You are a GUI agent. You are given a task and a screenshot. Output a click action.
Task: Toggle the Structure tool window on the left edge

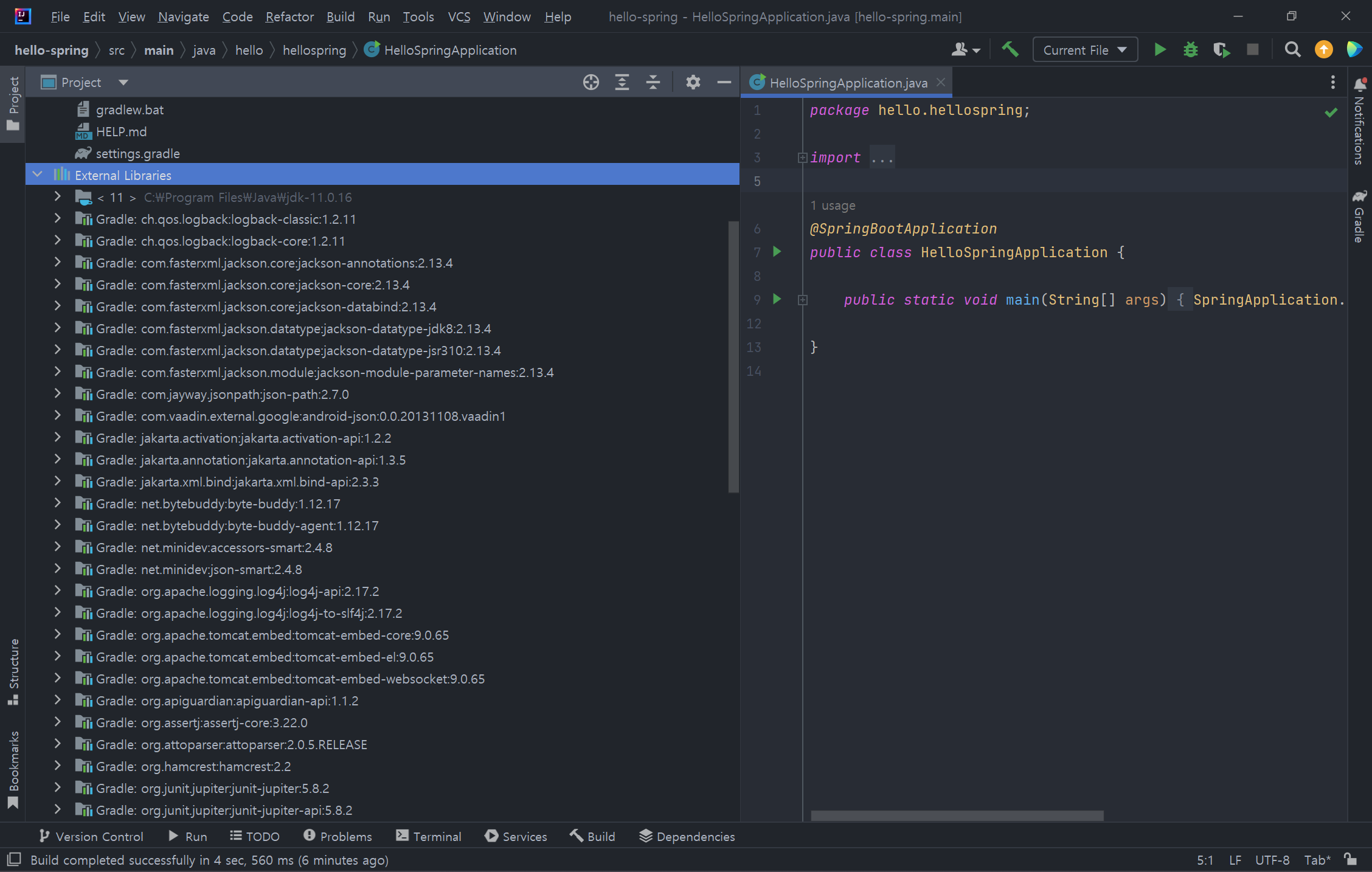(13, 671)
